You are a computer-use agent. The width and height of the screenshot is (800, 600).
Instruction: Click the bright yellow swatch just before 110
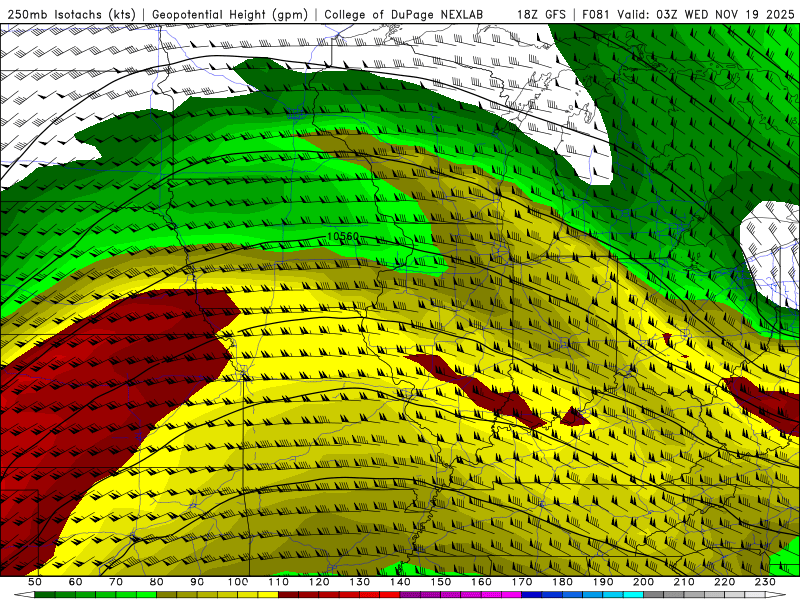point(268,595)
